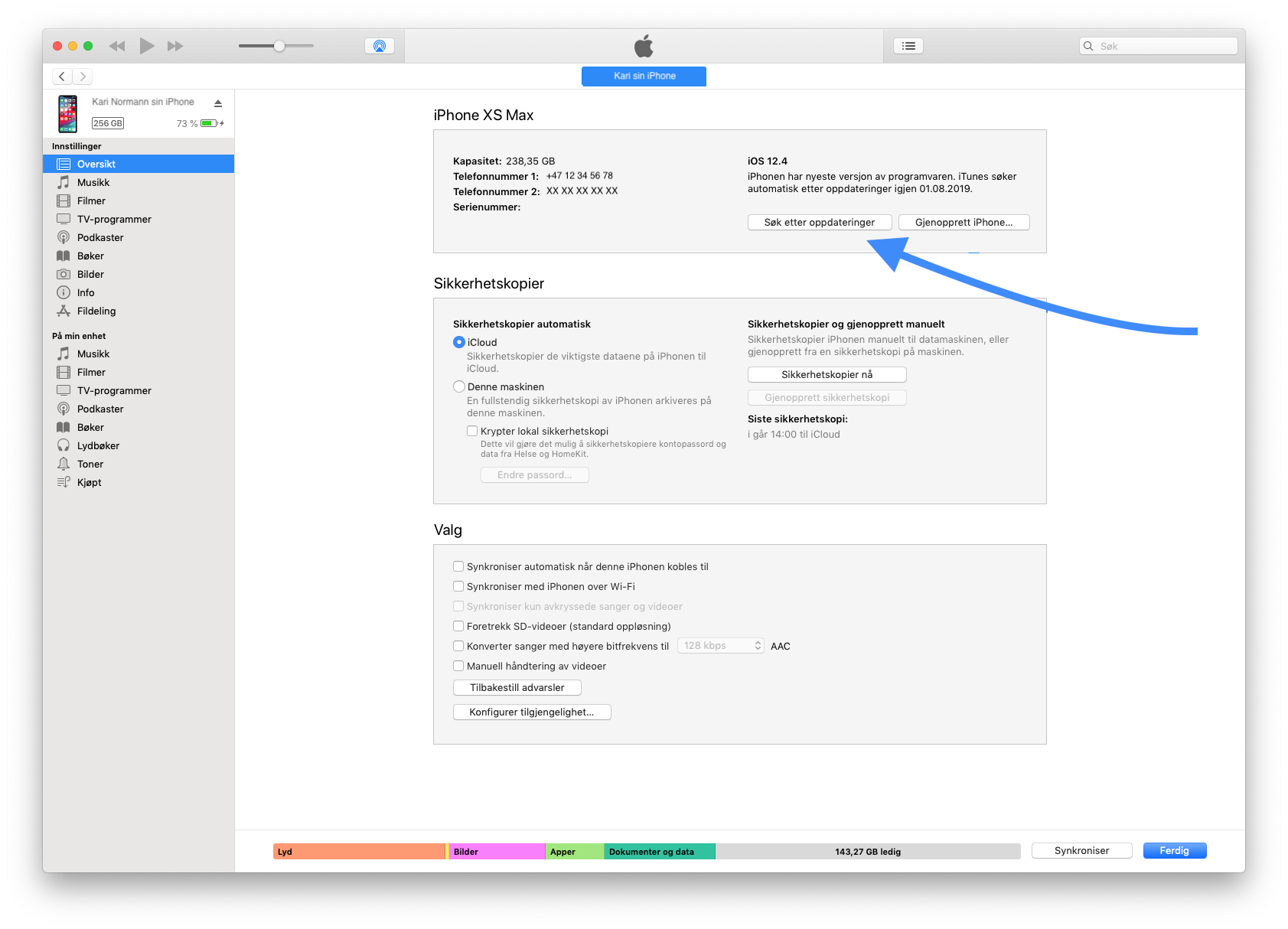
Task: Click Sikkerhetskopier nå button
Action: pos(827,374)
